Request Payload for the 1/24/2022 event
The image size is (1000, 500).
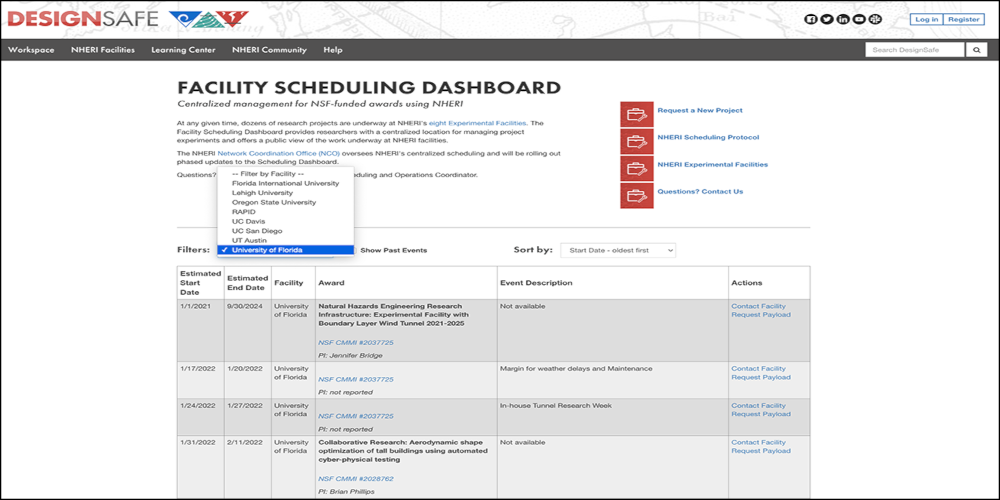761,415
